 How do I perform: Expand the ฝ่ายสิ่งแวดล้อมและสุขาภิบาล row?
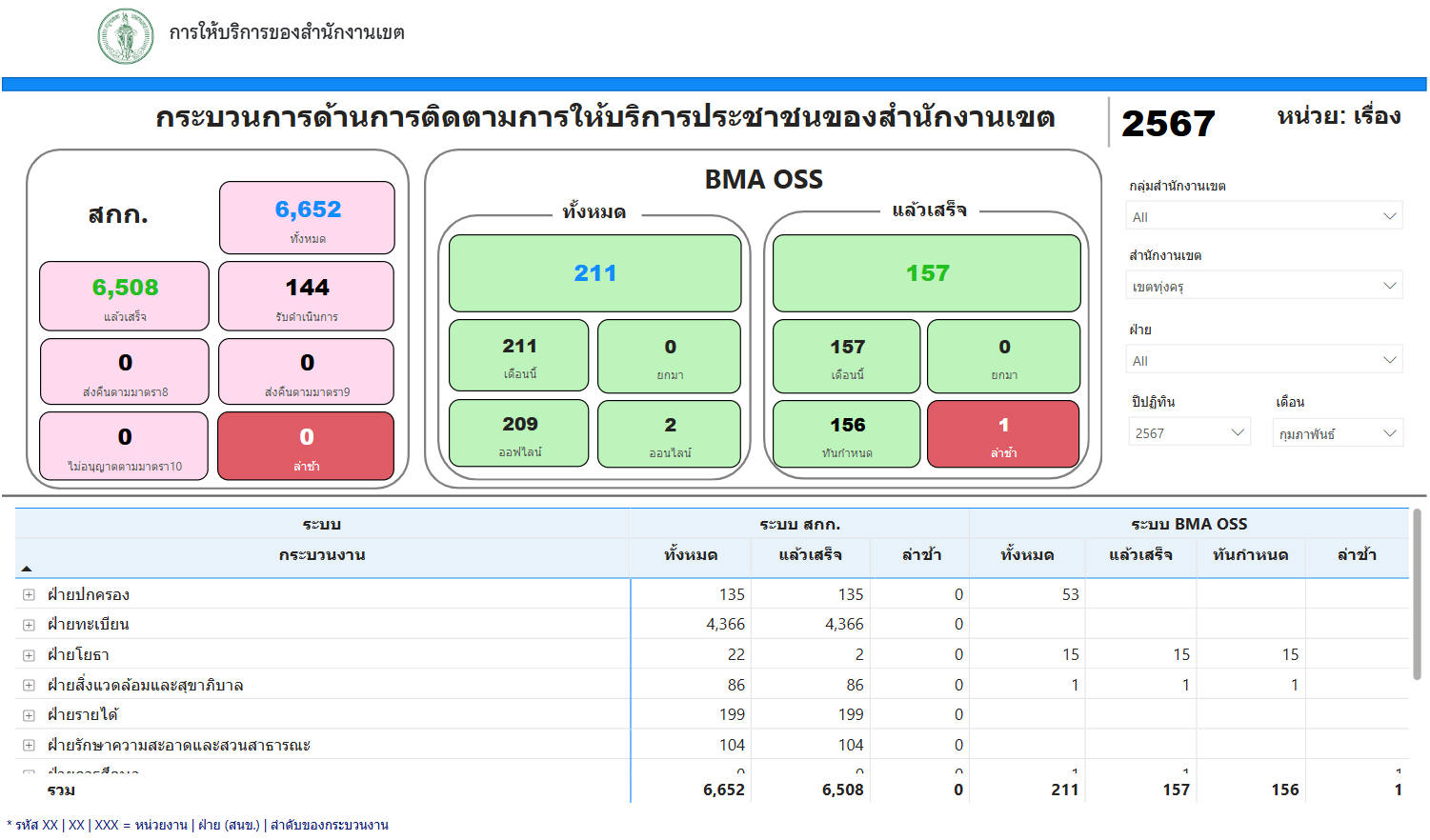(x=29, y=686)
